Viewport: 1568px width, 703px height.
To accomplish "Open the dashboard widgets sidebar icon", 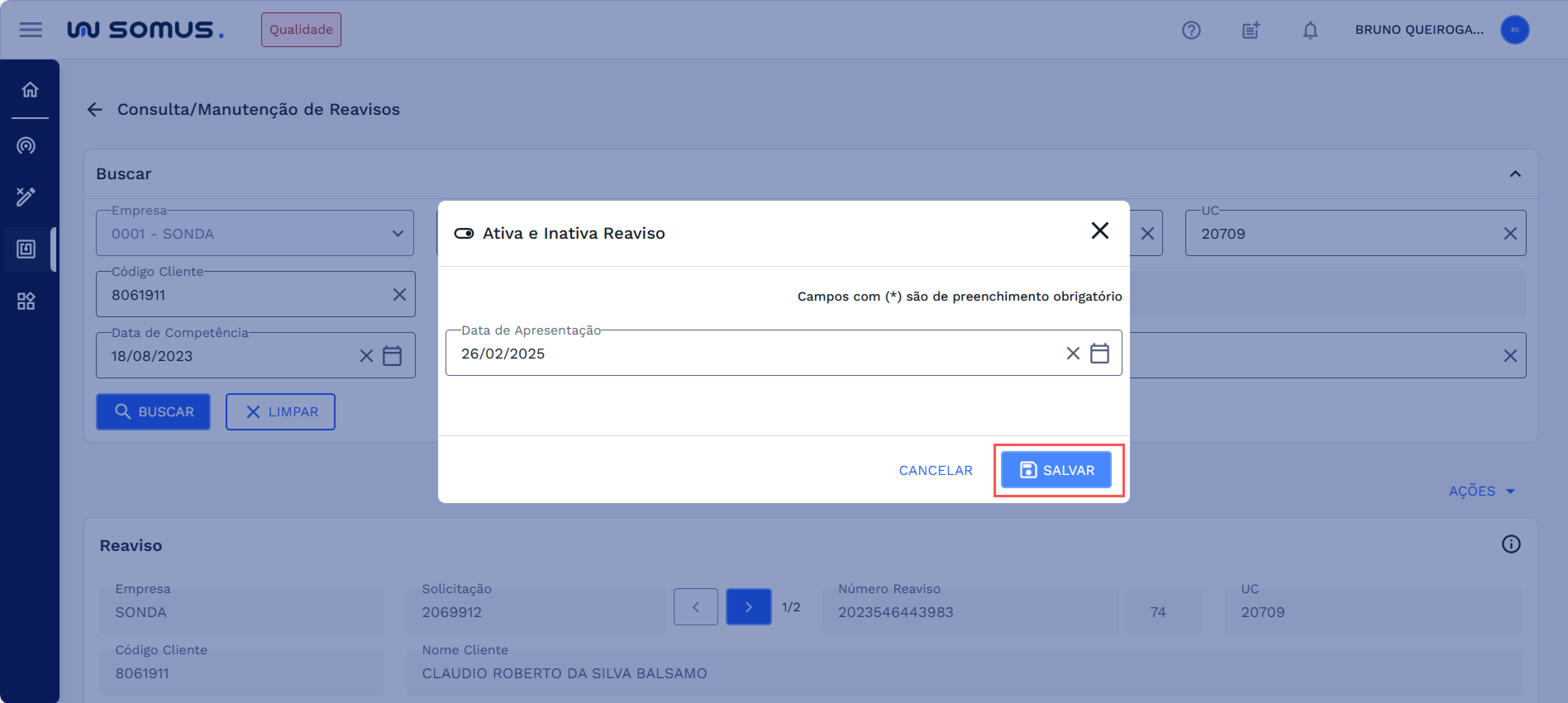I will [x=26, y=301].
